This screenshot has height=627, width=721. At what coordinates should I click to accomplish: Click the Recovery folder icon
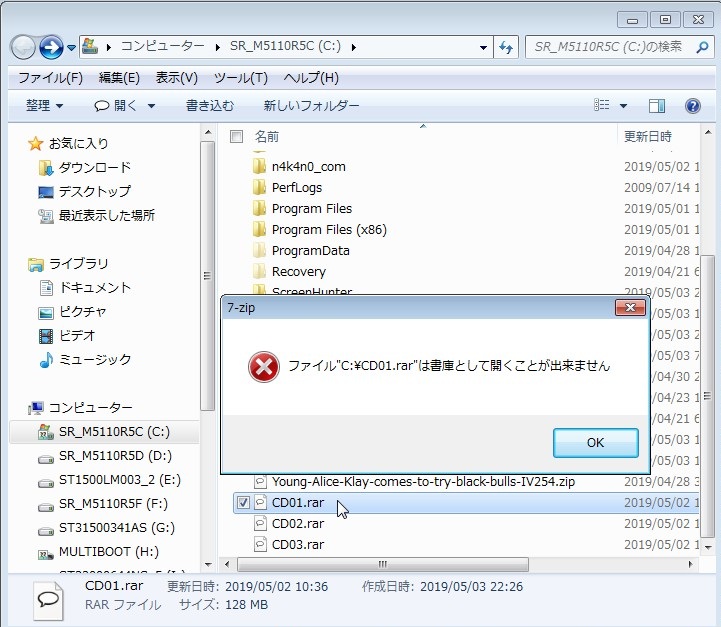tap(259, 272)
